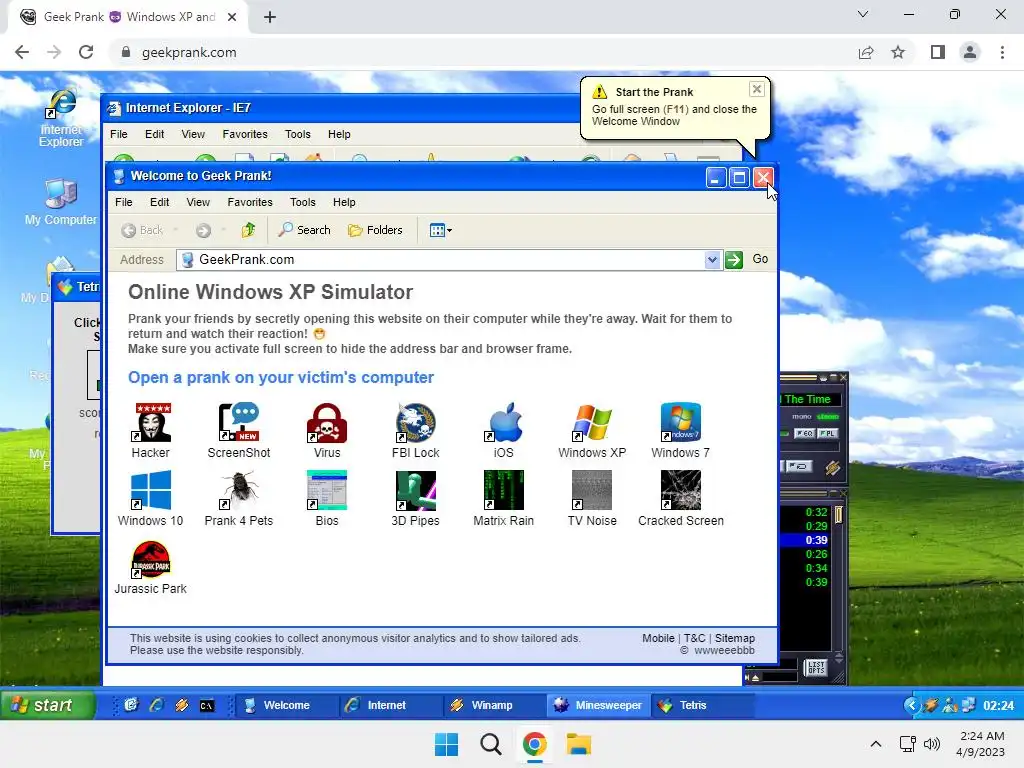
Task: Click the Folders toolbar button
Action: (376, 230)
